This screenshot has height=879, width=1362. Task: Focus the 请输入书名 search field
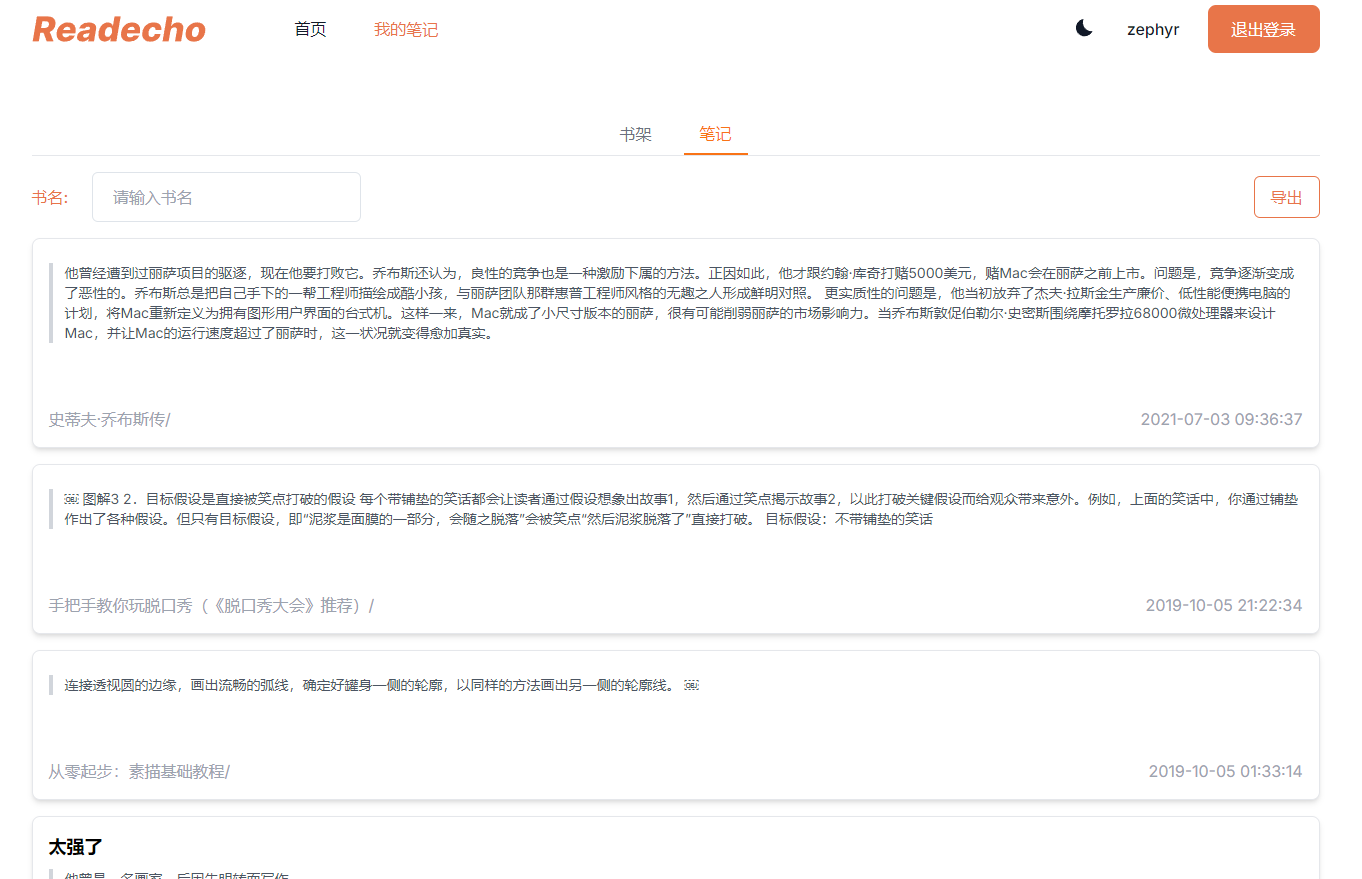(x=226, y=197)
